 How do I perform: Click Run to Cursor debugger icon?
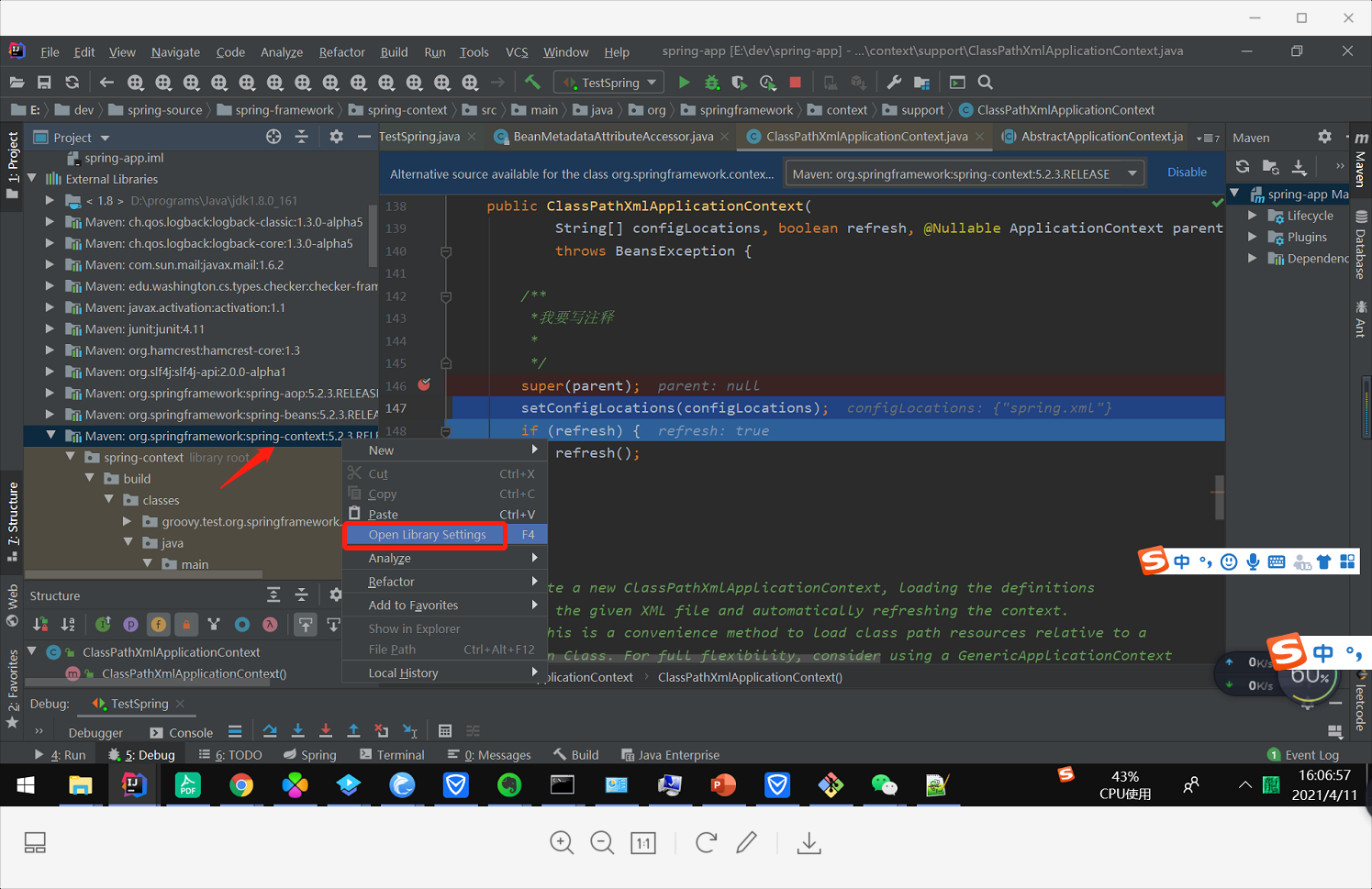click(x=410, y=731)
